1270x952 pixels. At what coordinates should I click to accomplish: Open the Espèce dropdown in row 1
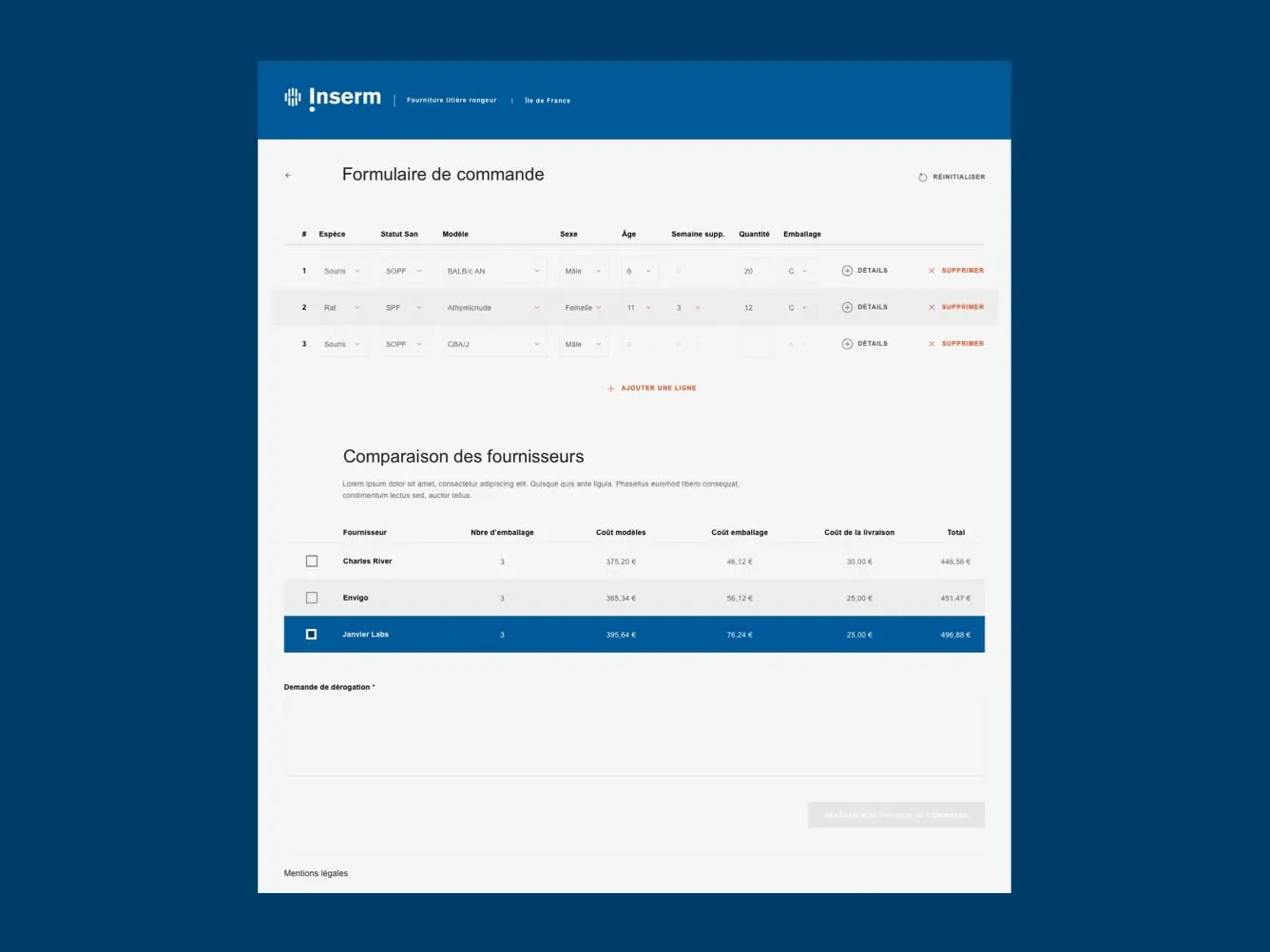point(341,272)
